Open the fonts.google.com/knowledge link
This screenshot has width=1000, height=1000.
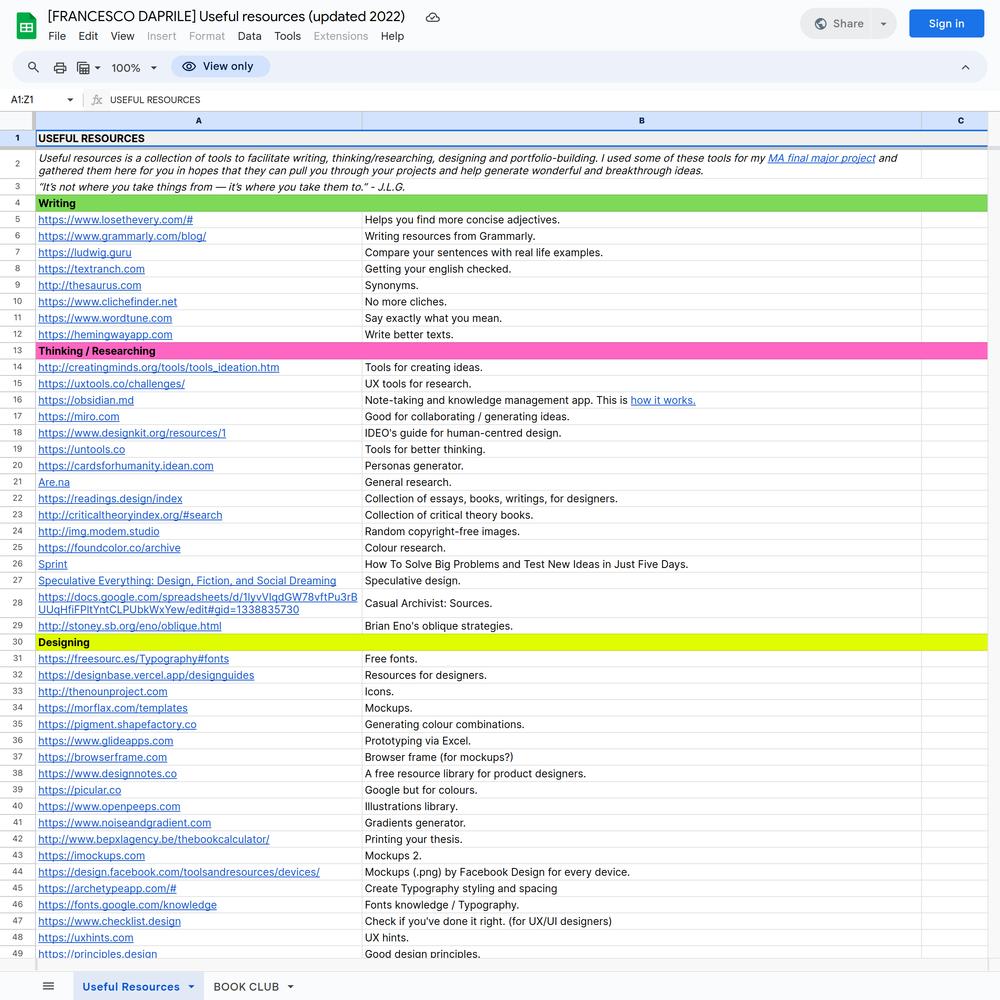pyautogui.click(x=128, y=905)
